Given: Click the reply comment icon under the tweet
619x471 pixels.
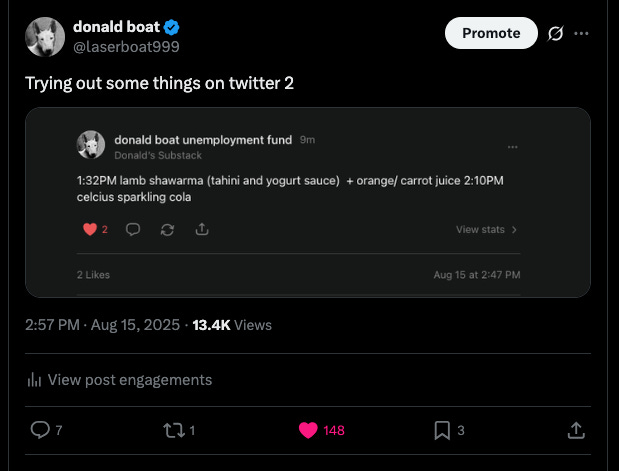Looking at the screenshot, I should (x=40, y=430).
